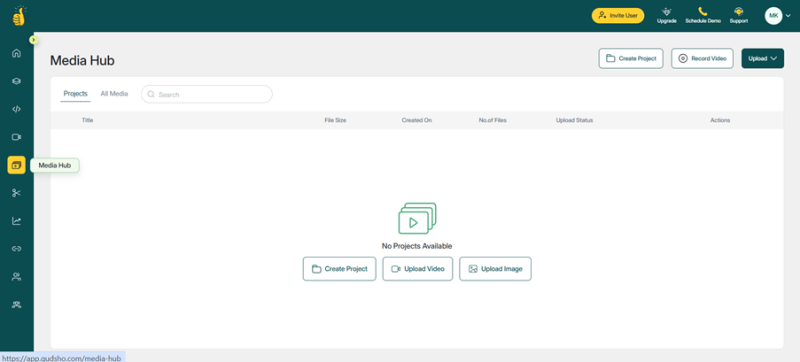
Task: Open the team group icon in the sidebar
Action: point(16,305)
